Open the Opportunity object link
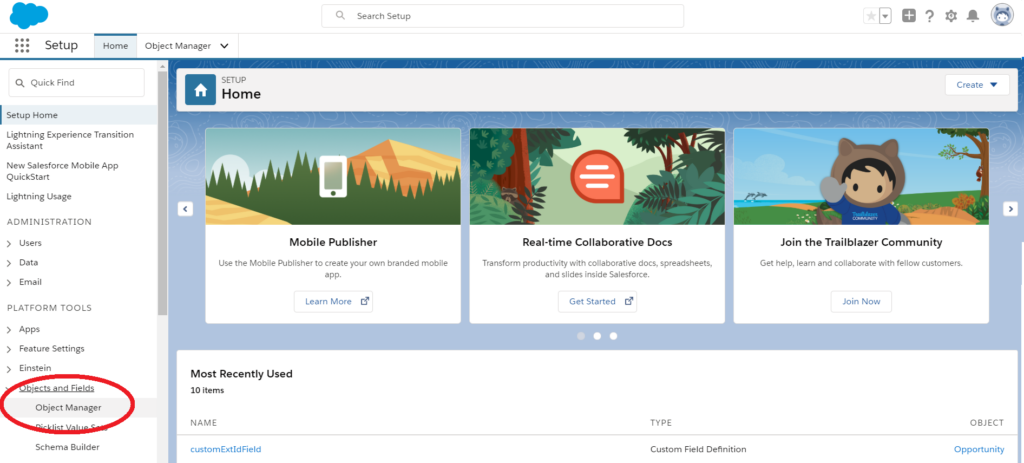The width and height of the screenshot is (1024, 463). click(979, 449)
